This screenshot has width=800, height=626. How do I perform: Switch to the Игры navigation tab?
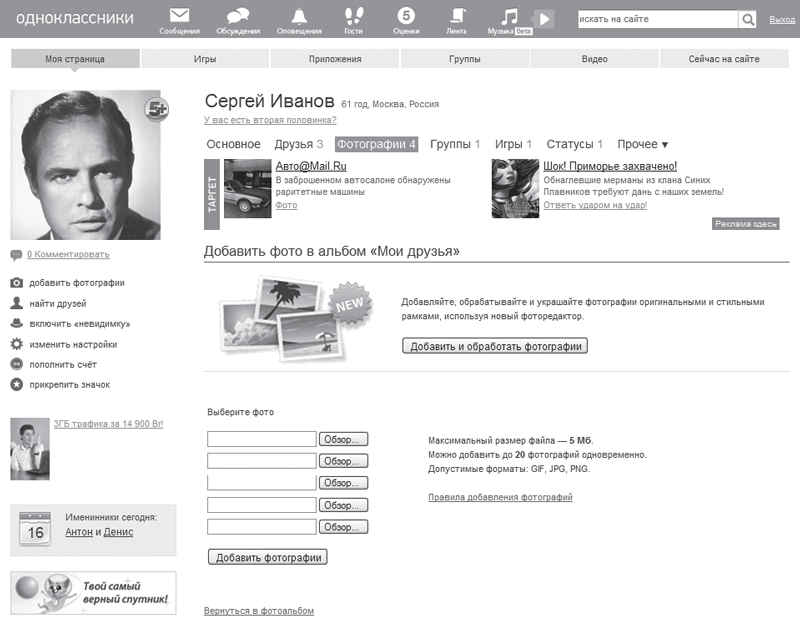click(205, 59)
